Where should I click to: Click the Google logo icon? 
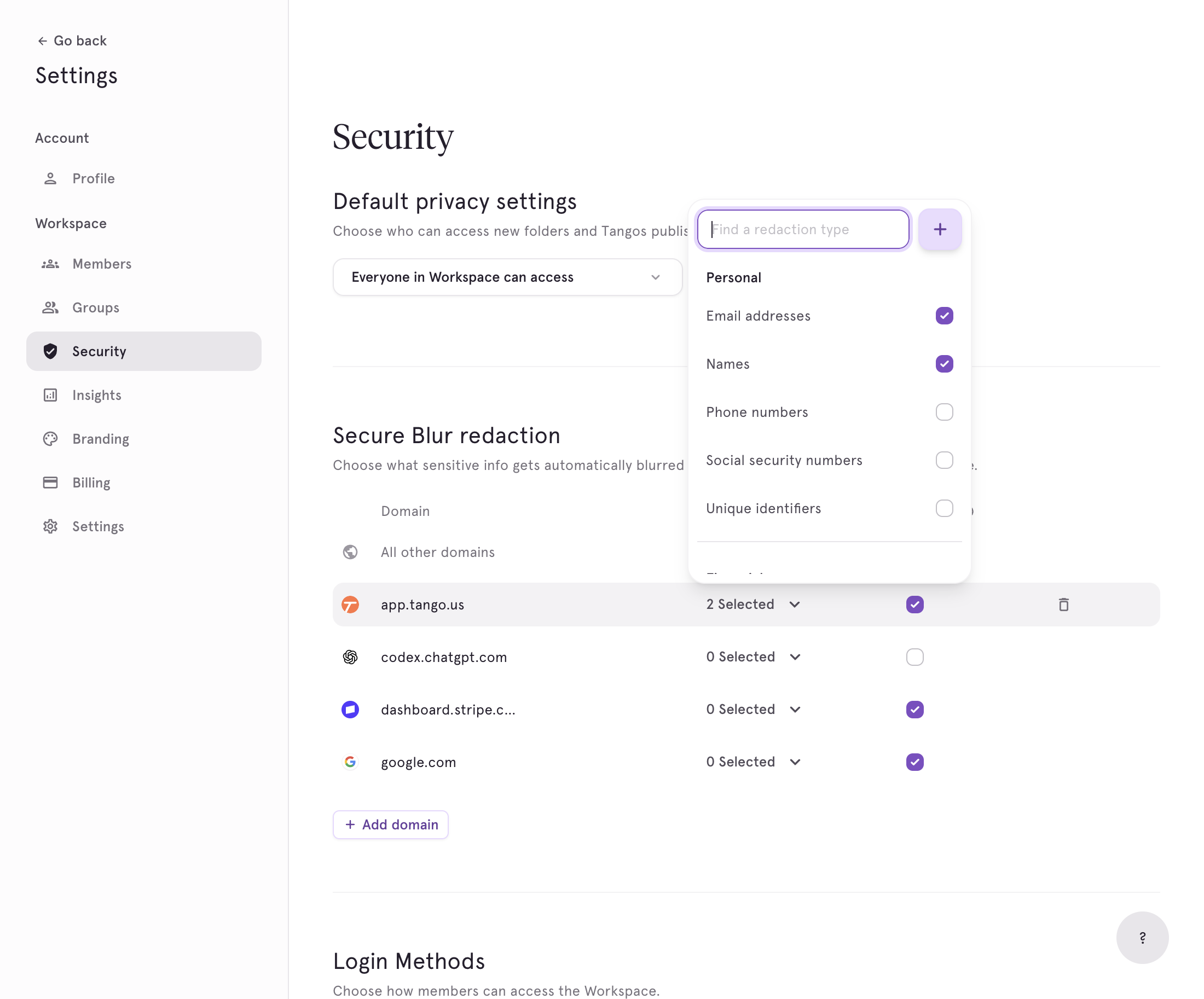[350, 762]
